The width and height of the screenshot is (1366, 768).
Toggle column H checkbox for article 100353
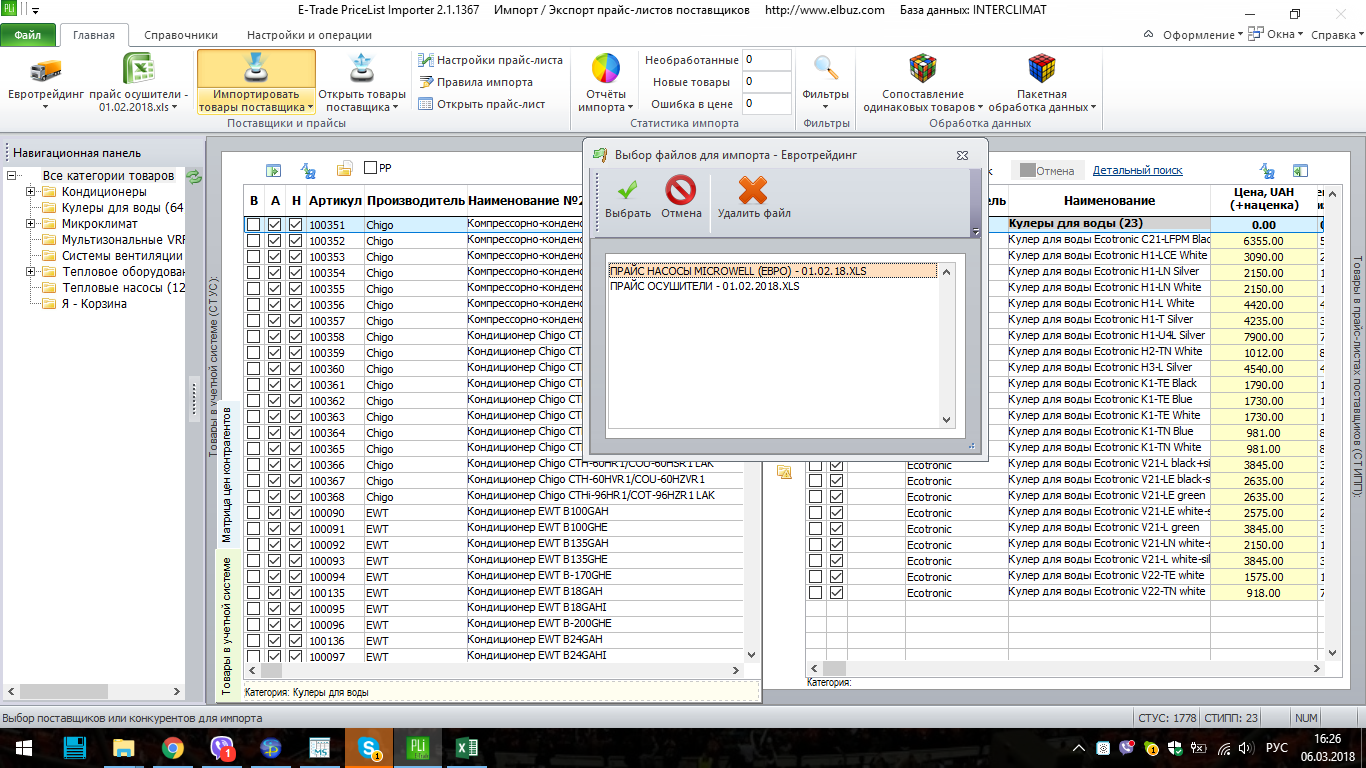point(295,257)
